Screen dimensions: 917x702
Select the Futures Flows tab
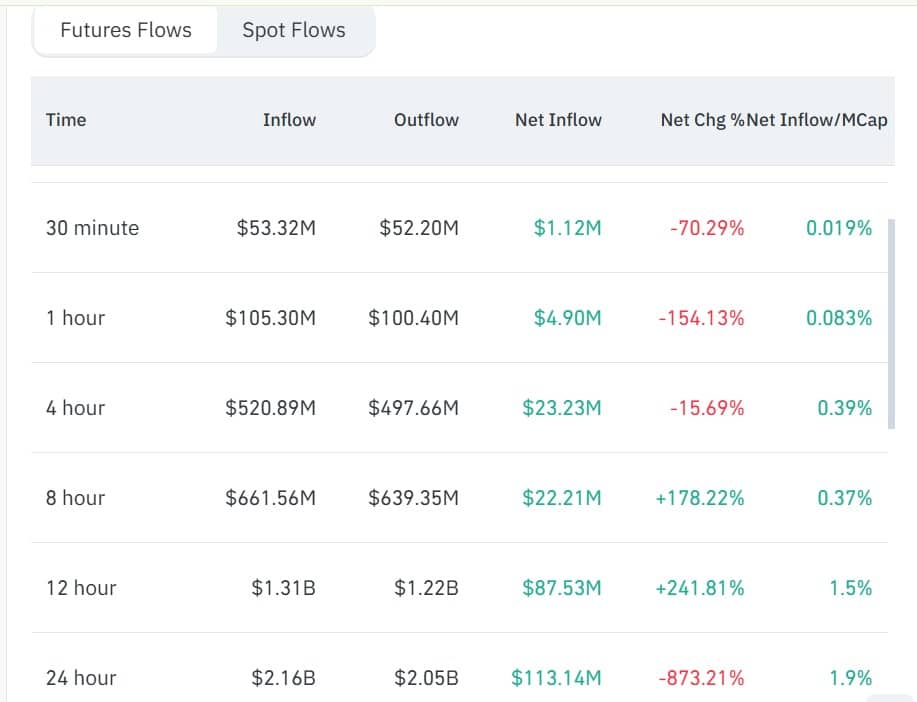[124, 30]
